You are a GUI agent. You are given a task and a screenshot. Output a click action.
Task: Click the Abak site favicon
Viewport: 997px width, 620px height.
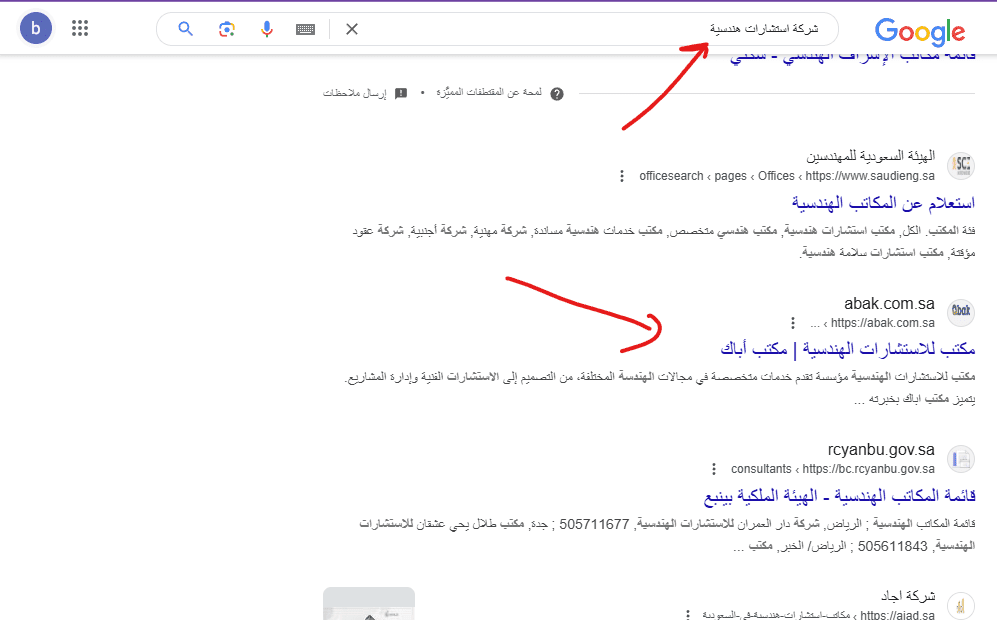click(x=961, y=312)
